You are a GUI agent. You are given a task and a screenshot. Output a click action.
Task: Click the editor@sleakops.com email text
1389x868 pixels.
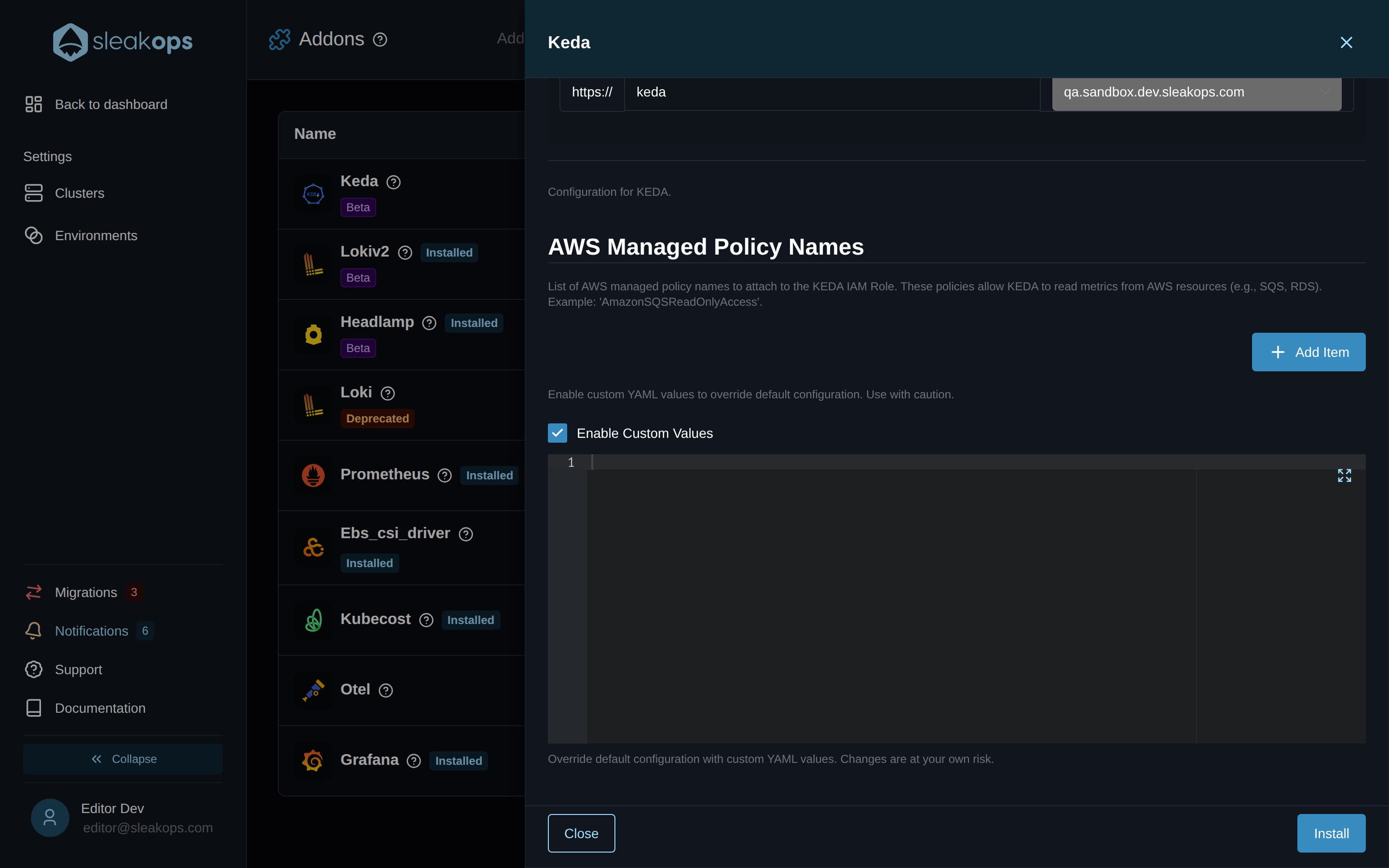[148, 828]
